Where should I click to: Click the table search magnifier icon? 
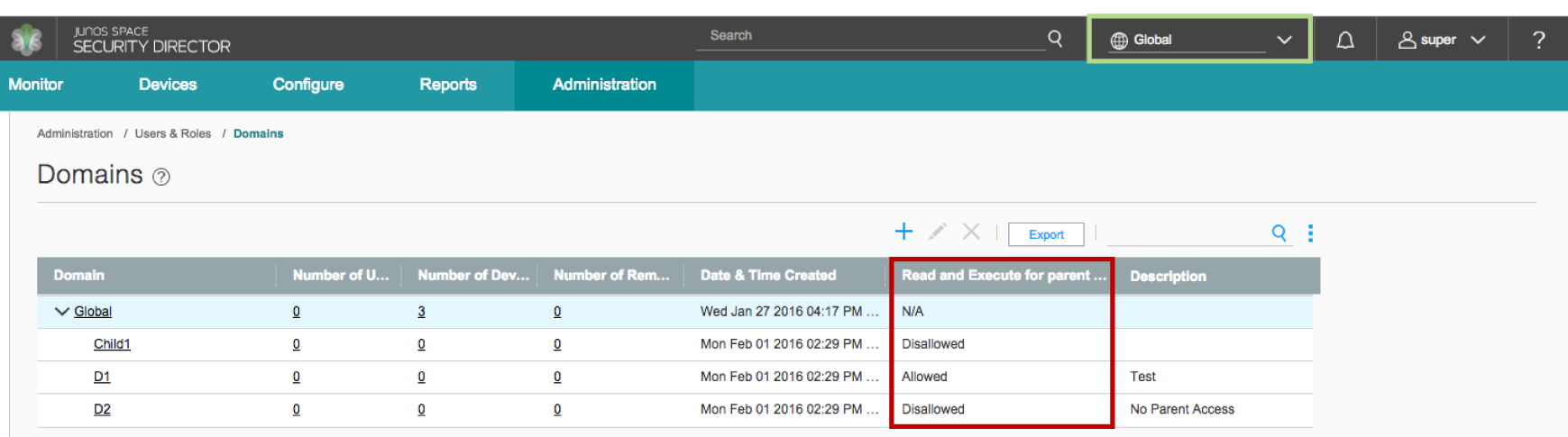pyautogui.click(x=1279, y=233)
